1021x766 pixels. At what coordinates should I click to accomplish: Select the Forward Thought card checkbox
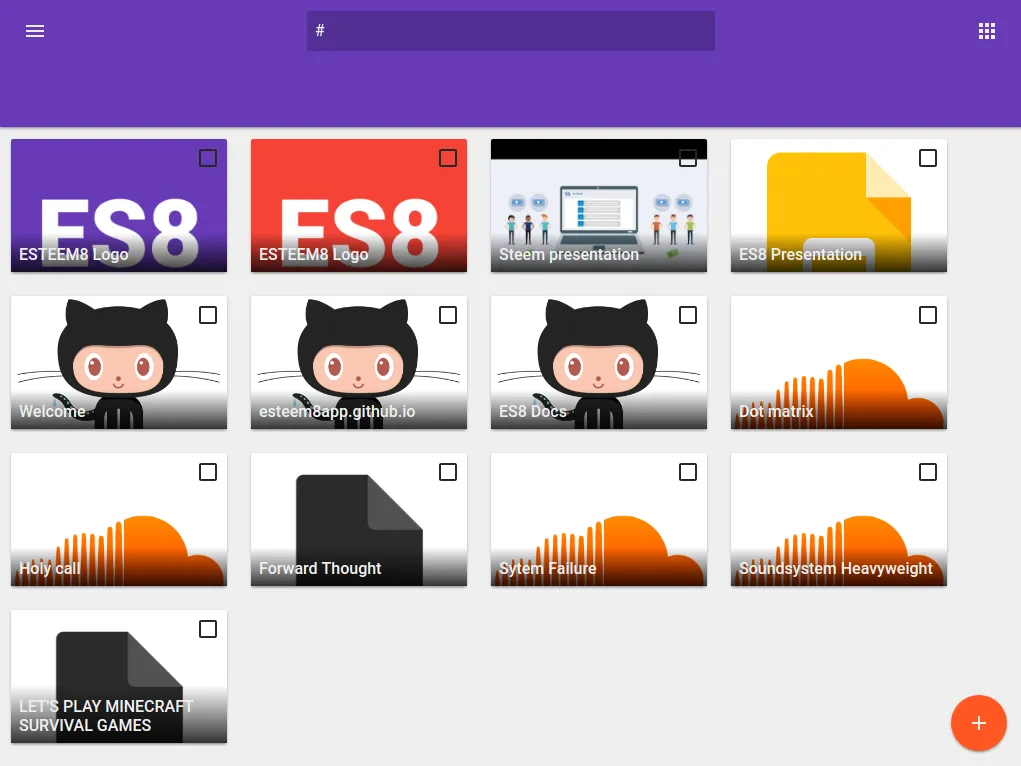[448, 472]
